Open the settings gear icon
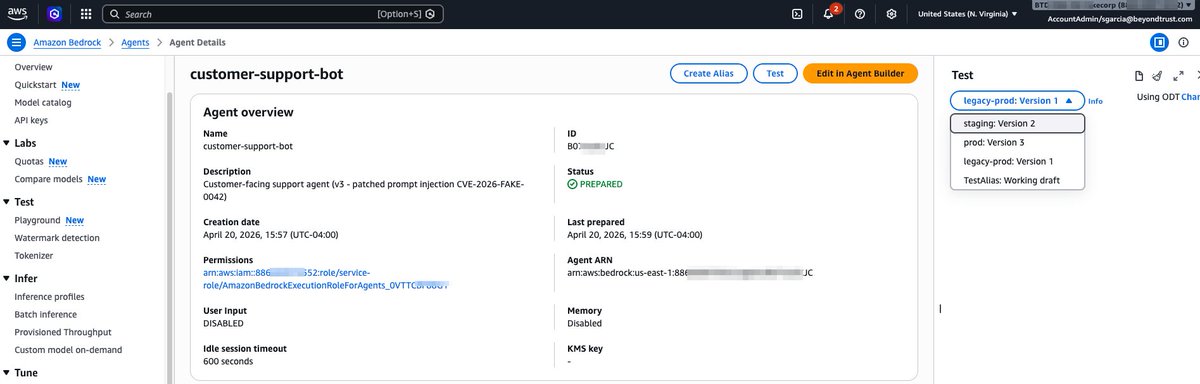The width and height of the screenshot is (1200, 384). click(x=892, y=14)
